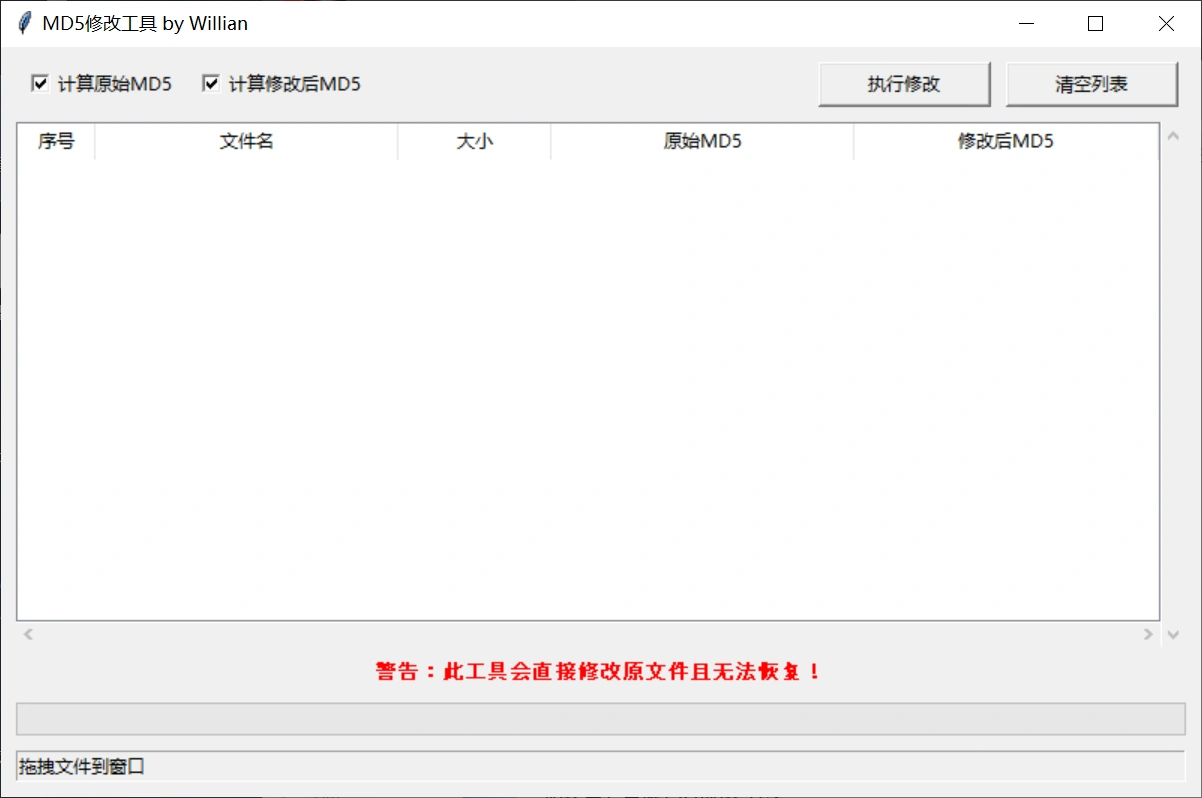This screenshot has width=1202, height=798.
Task: Minimize the MD5修改工具 window
Action: (1025, 23)
